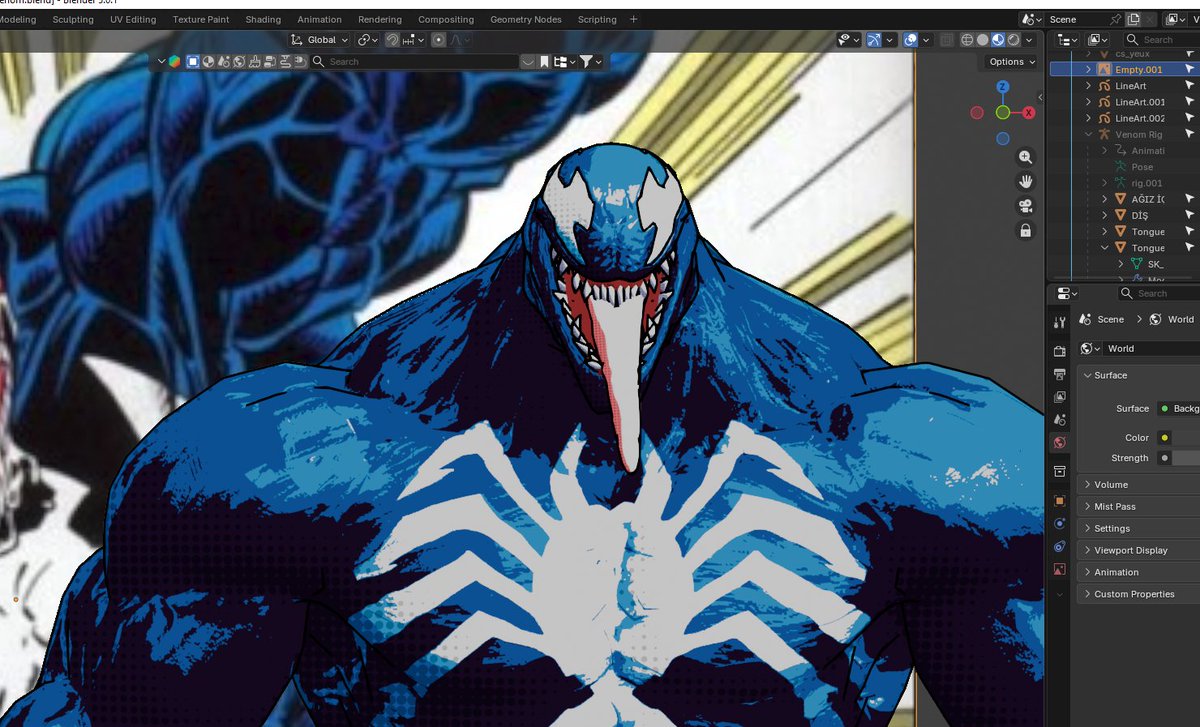Click the asset shelf bookmark icon
Viewport: 1200px width, 727px height.
544,62
